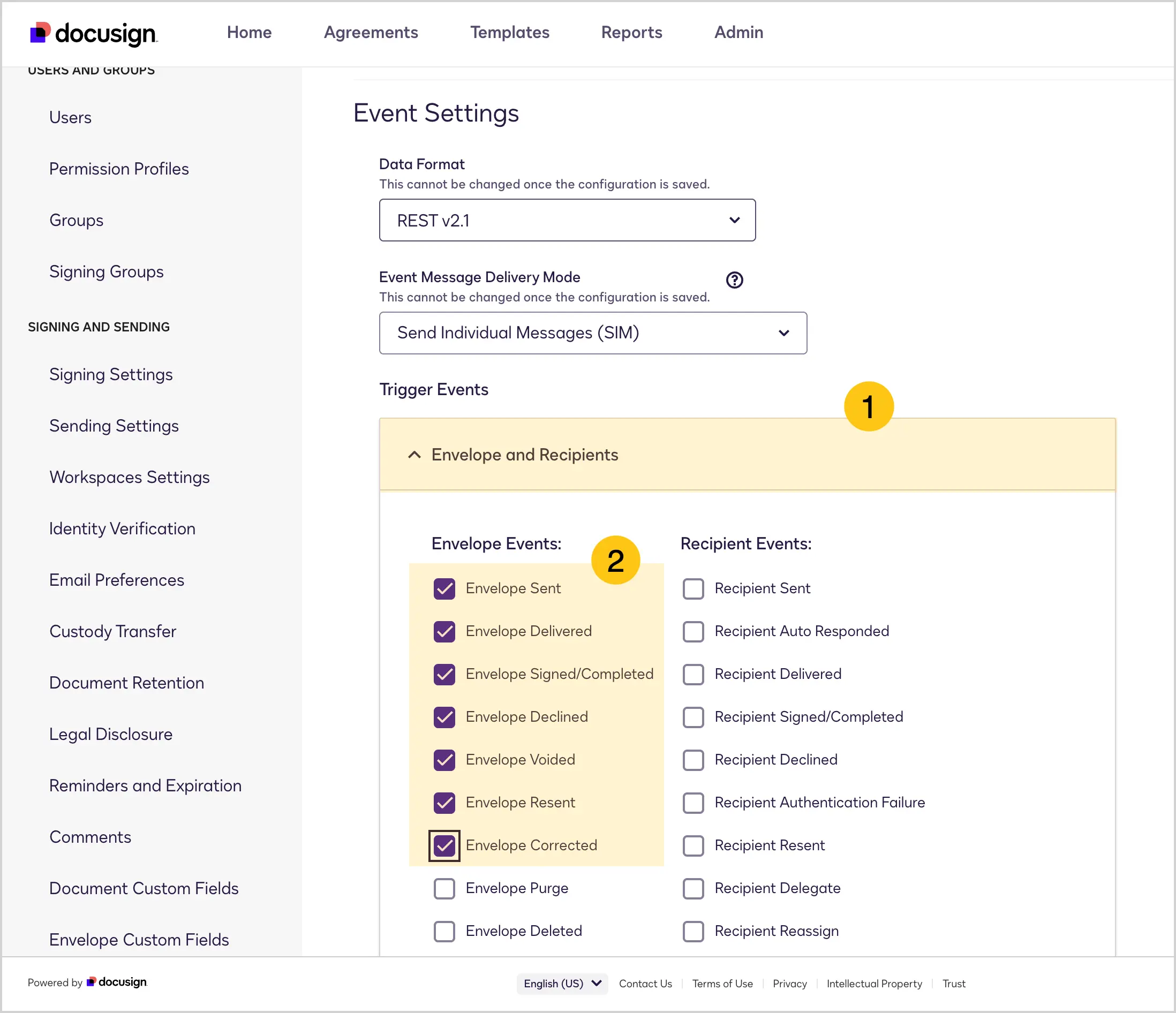This screenshot has width=1176, height=1013.
Task: Uncheck the Envelope Signed/Completed checkbox
Action: (444, 674)
